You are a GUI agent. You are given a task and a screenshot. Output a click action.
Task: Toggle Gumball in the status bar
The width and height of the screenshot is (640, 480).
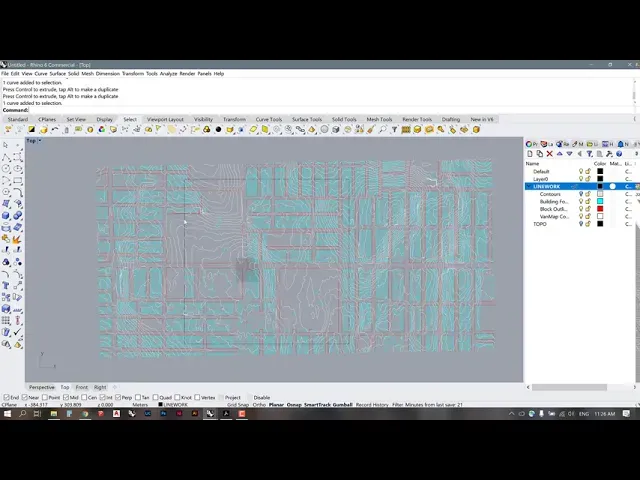(342, 405)
